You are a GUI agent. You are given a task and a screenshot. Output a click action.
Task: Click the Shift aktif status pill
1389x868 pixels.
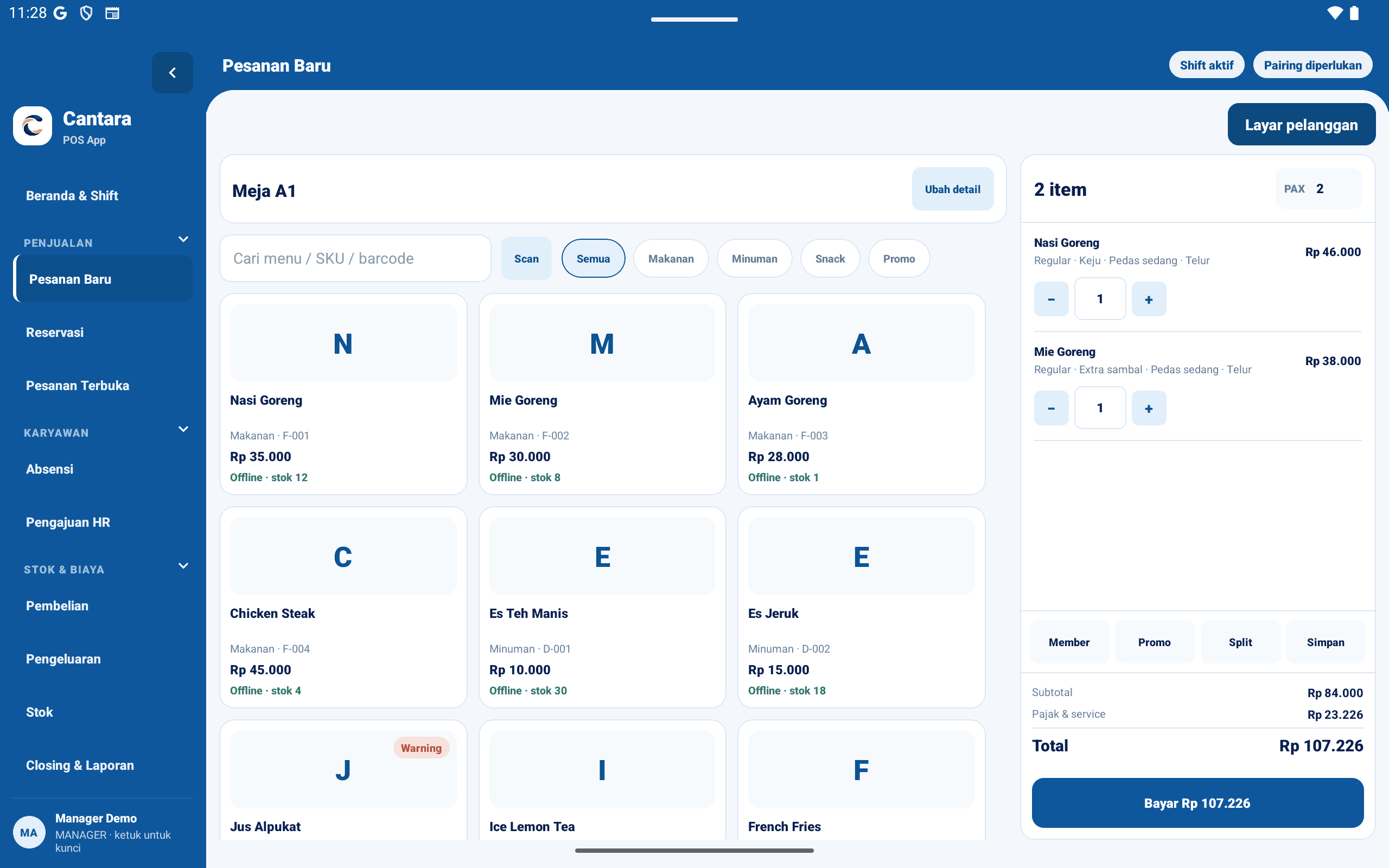pos(1207,65)
